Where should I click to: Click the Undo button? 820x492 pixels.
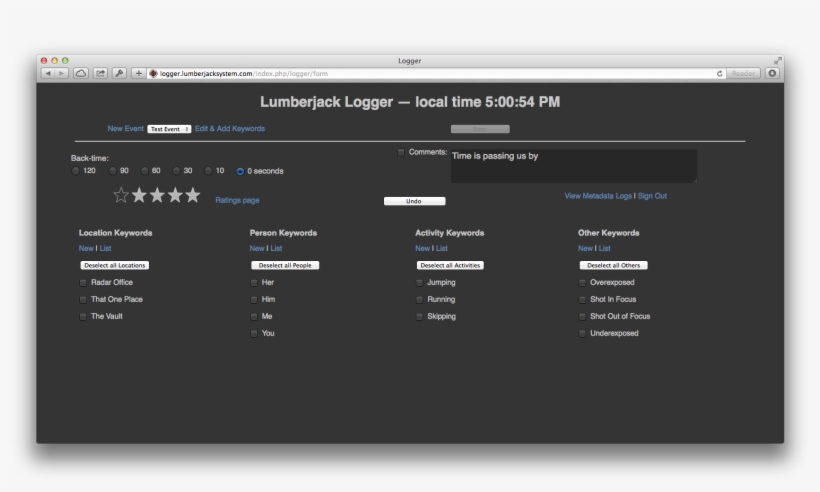415,201
